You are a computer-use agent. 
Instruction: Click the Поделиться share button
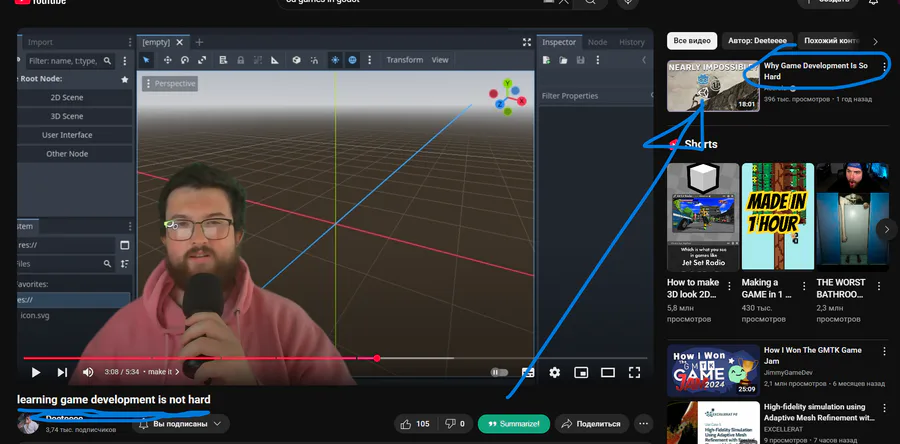pos(591,424)
